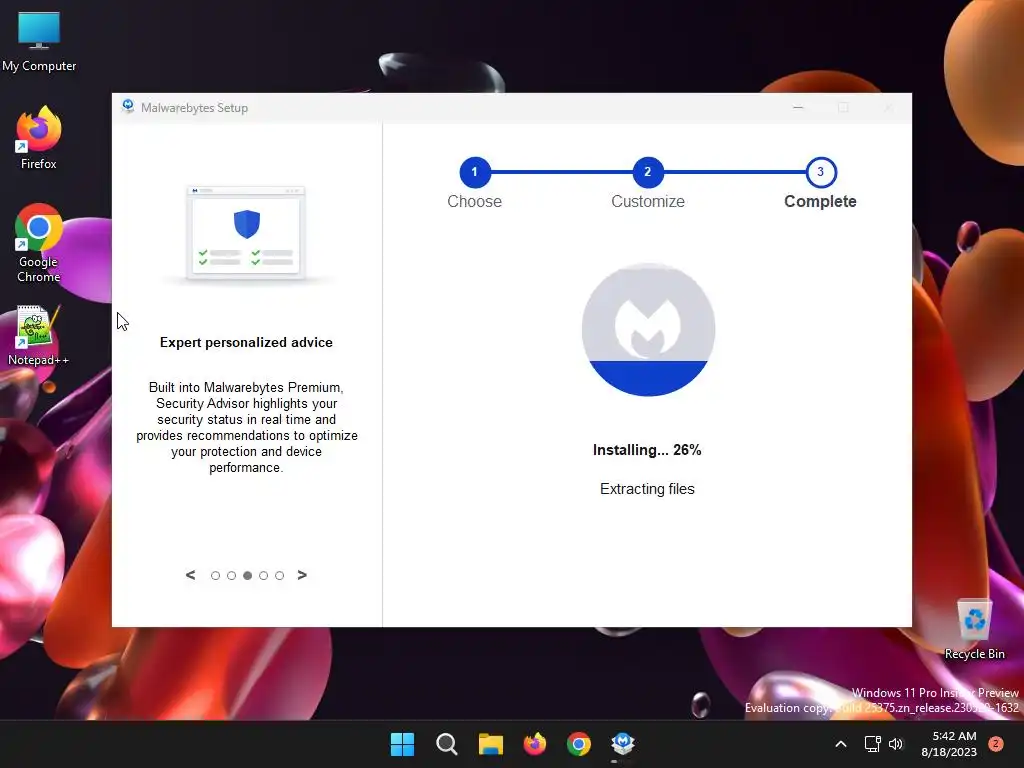Open Firefox from the taskbar

(535, 744)
